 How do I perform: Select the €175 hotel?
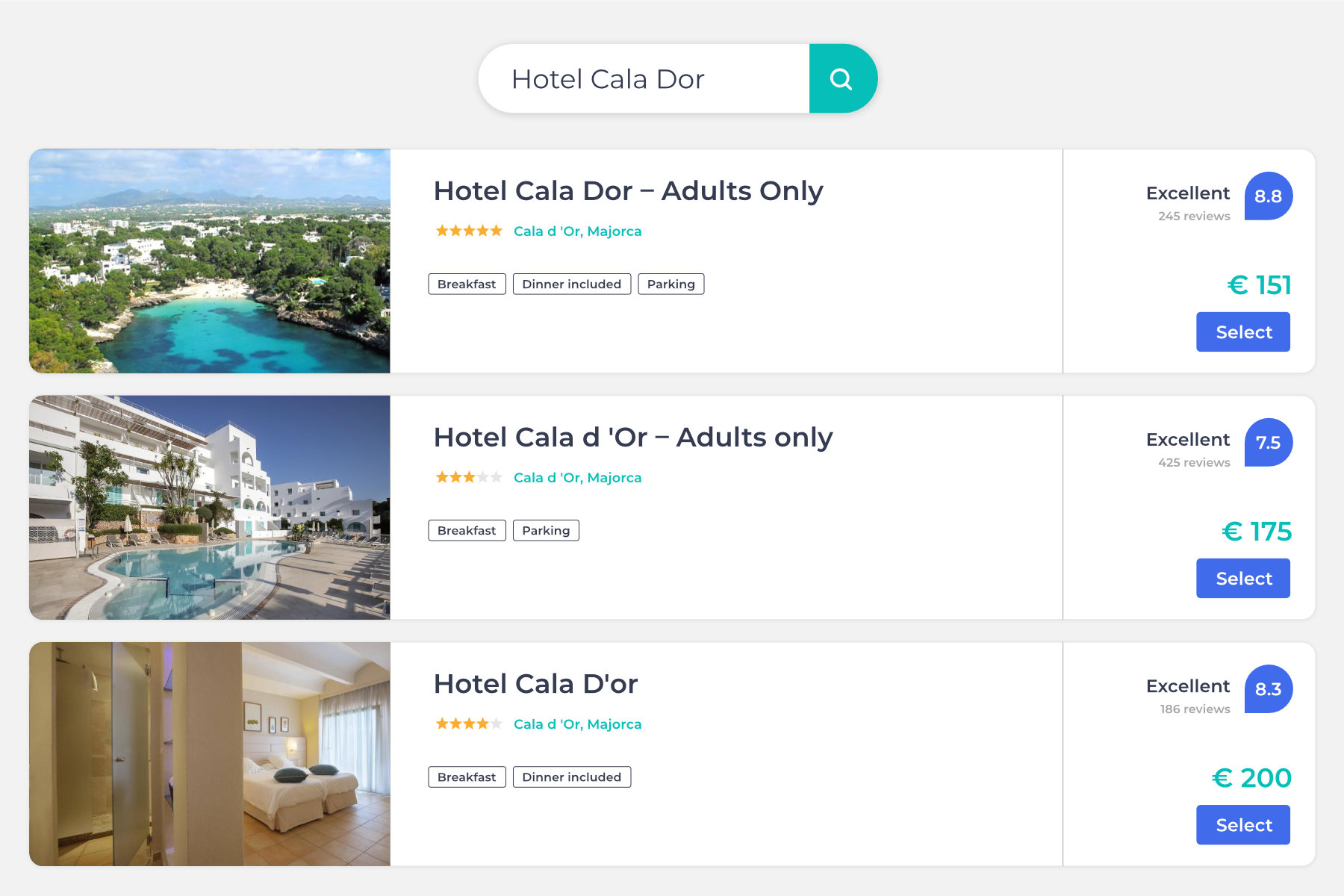(x=1242, y=579)
